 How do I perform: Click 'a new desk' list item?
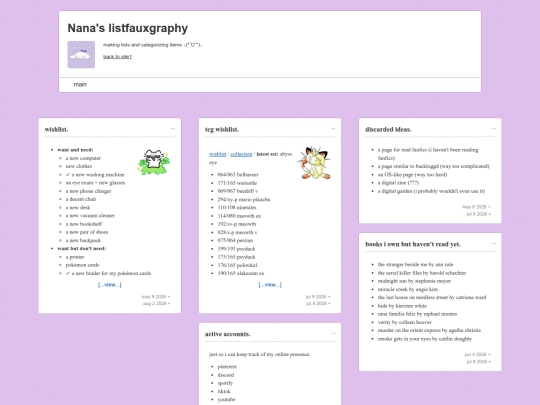pyautogui.click(x=78, y=208)
